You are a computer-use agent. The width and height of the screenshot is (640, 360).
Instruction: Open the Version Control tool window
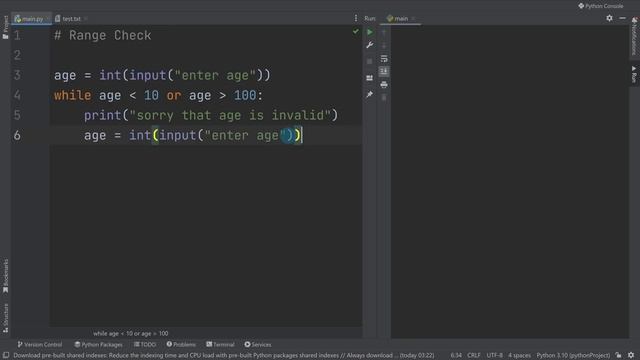coord(40,344)
